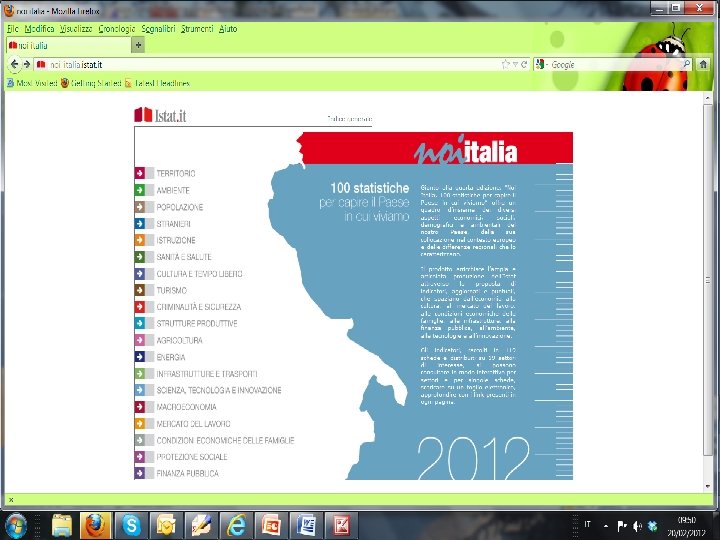Viewport: 720px width, 540px height.
Task: Click the red arrow icon beside CRIMINALITÀ E SICUREZZA
Action: [140, 307]
